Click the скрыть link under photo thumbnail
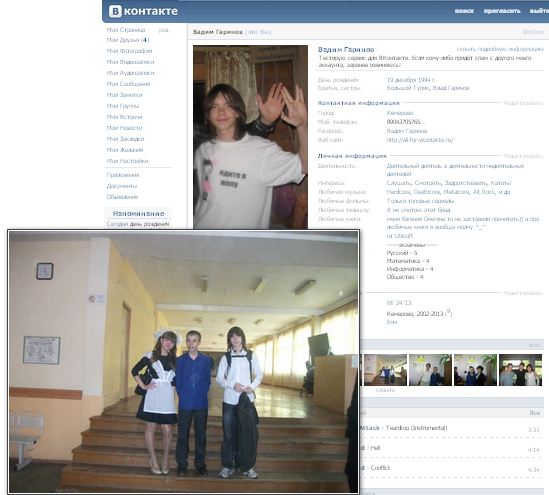The width and height of the screenshot is (549, 495). tap(385, 390)
